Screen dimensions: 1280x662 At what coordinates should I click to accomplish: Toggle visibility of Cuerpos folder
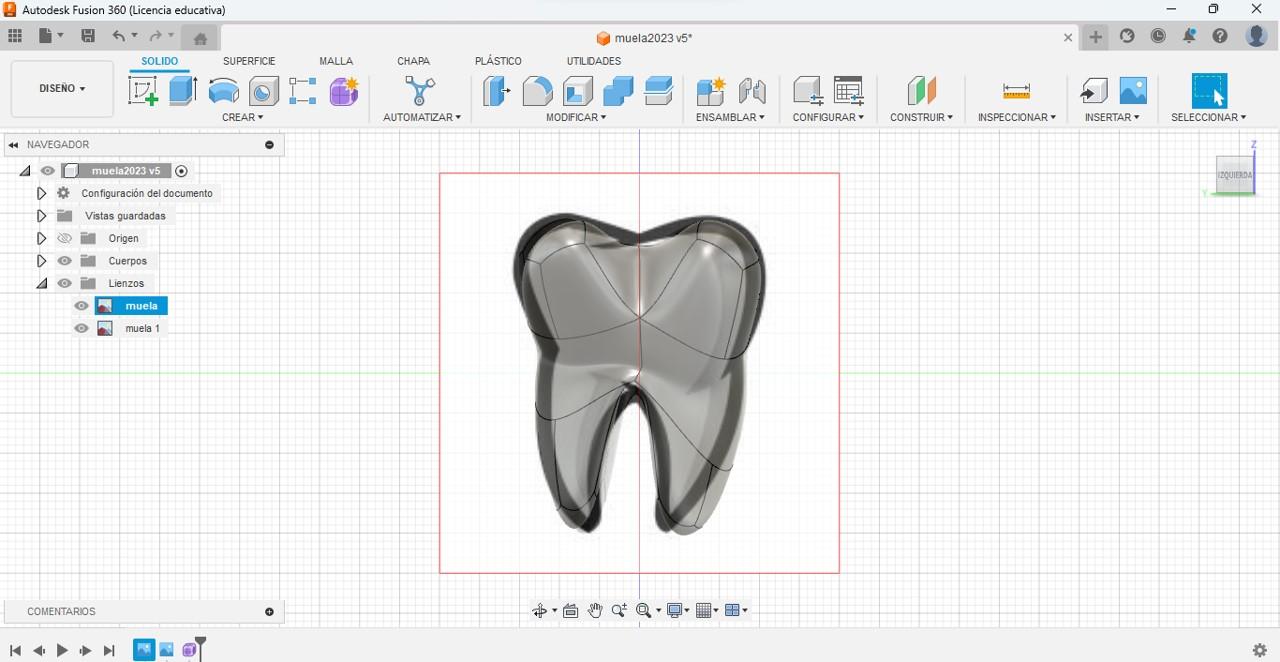pyautogui.click(x=65, y=261)
